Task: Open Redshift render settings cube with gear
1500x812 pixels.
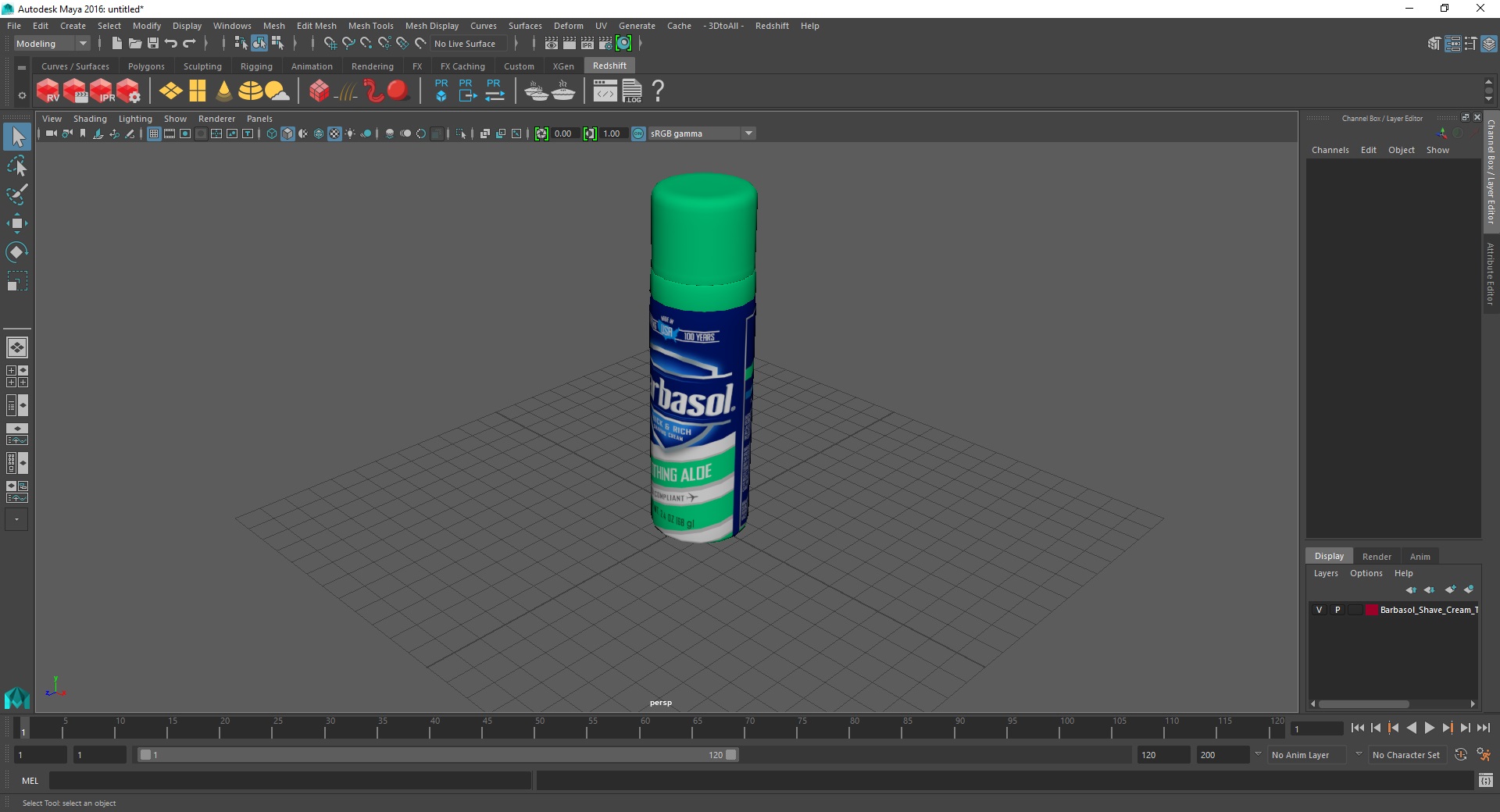Action: coord(129,91)
